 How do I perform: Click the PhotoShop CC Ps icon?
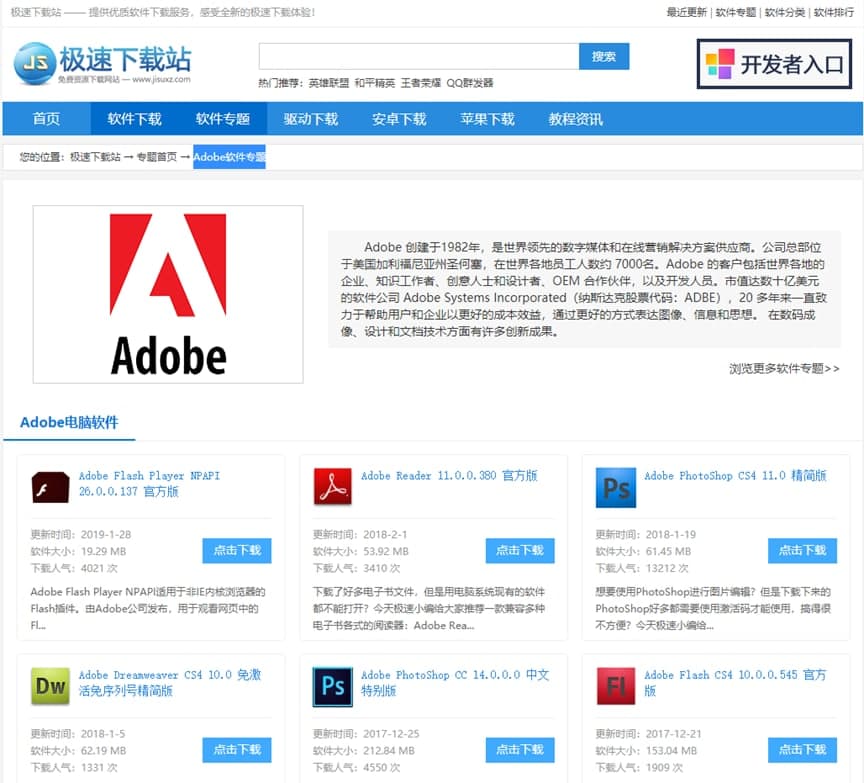coord(333,687)
